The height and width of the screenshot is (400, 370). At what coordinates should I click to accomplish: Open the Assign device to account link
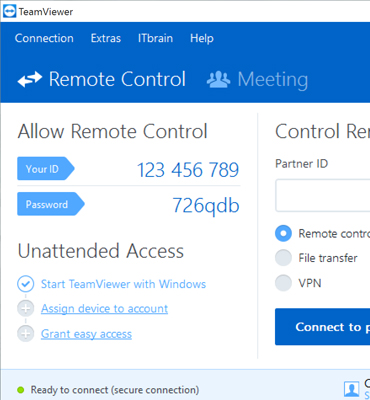coord(104,309)
